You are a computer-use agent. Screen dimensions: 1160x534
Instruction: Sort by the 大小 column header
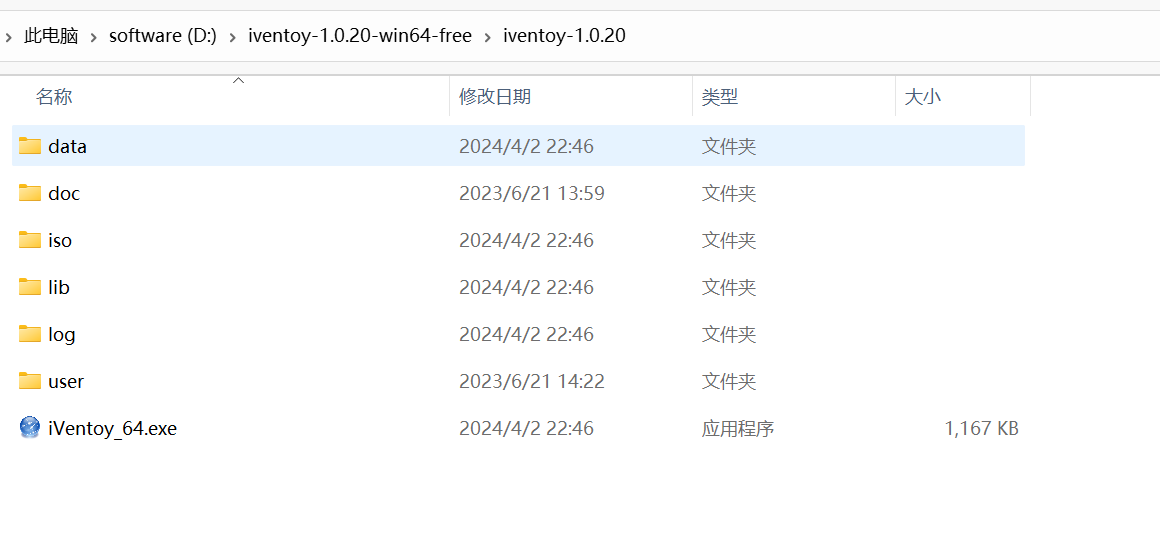coord(923,96)
